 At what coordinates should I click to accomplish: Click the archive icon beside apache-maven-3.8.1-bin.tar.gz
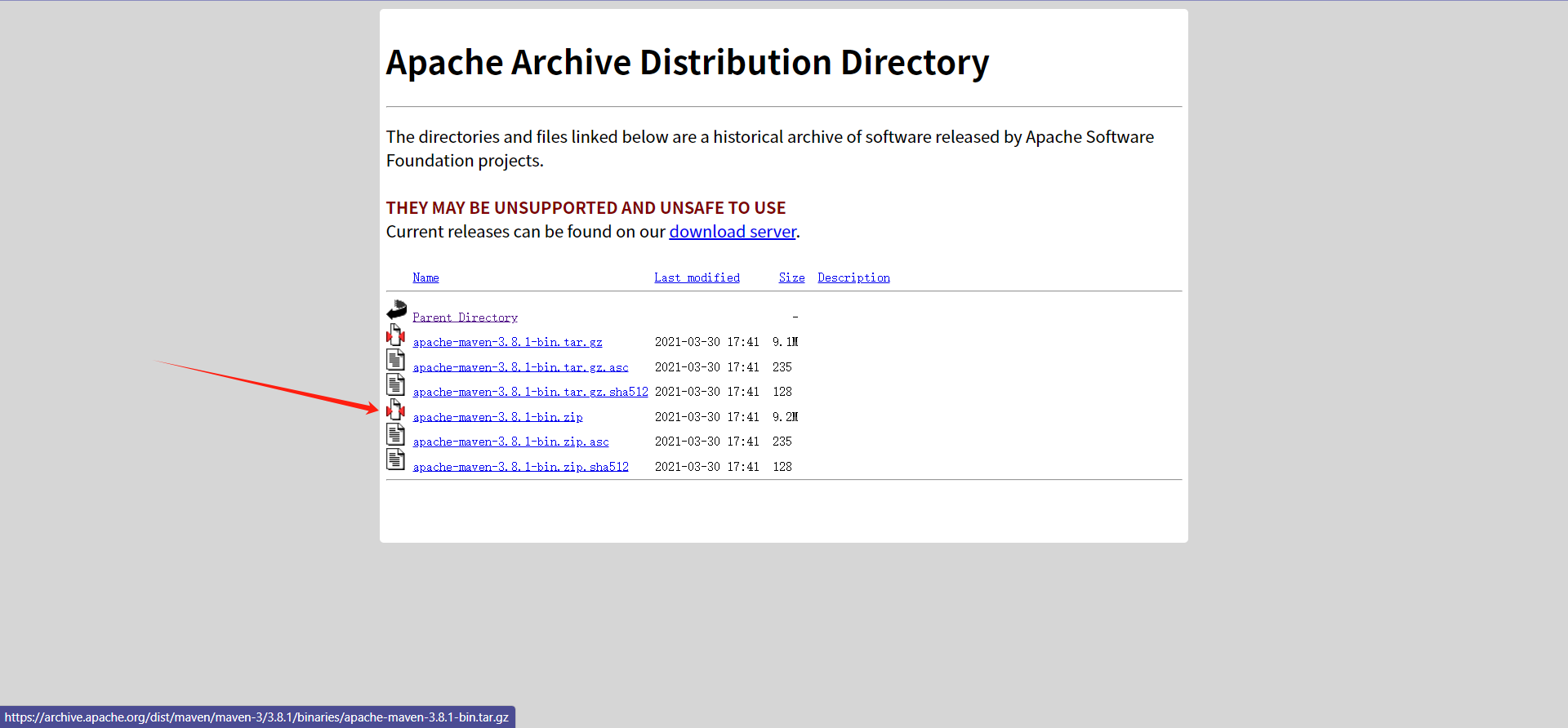[x=396, y=335]
